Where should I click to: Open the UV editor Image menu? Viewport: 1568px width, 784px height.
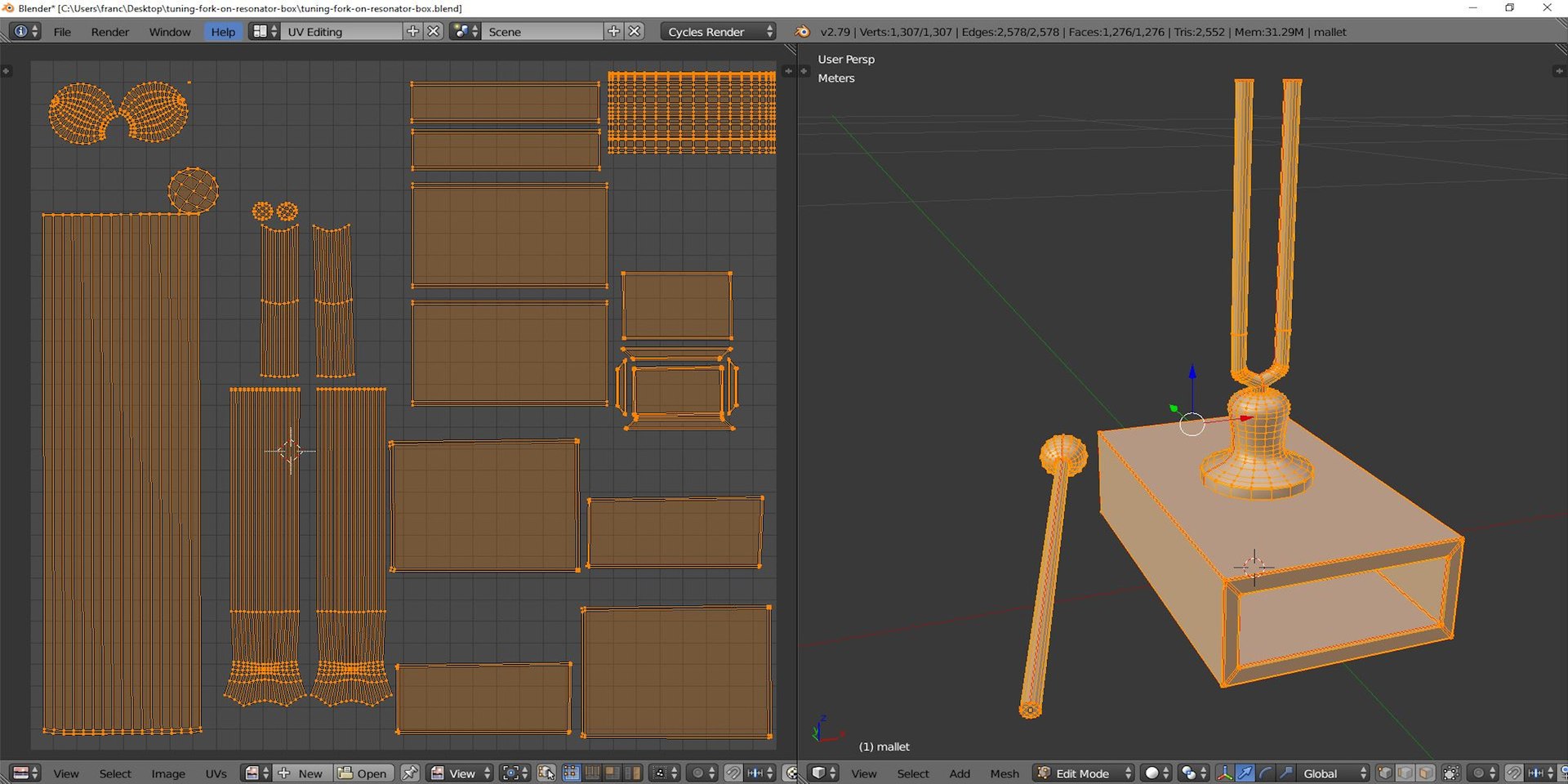168,773
